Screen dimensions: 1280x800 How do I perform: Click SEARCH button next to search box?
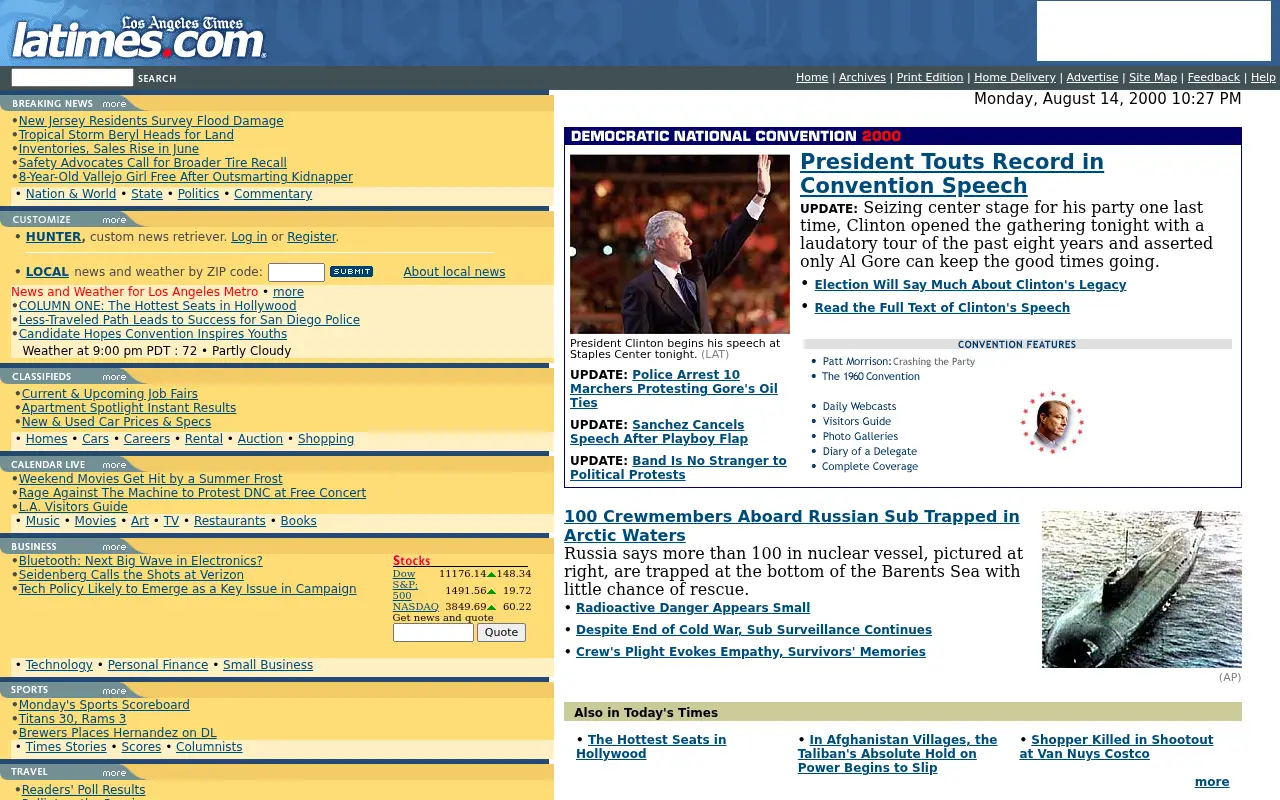(157, 78)
